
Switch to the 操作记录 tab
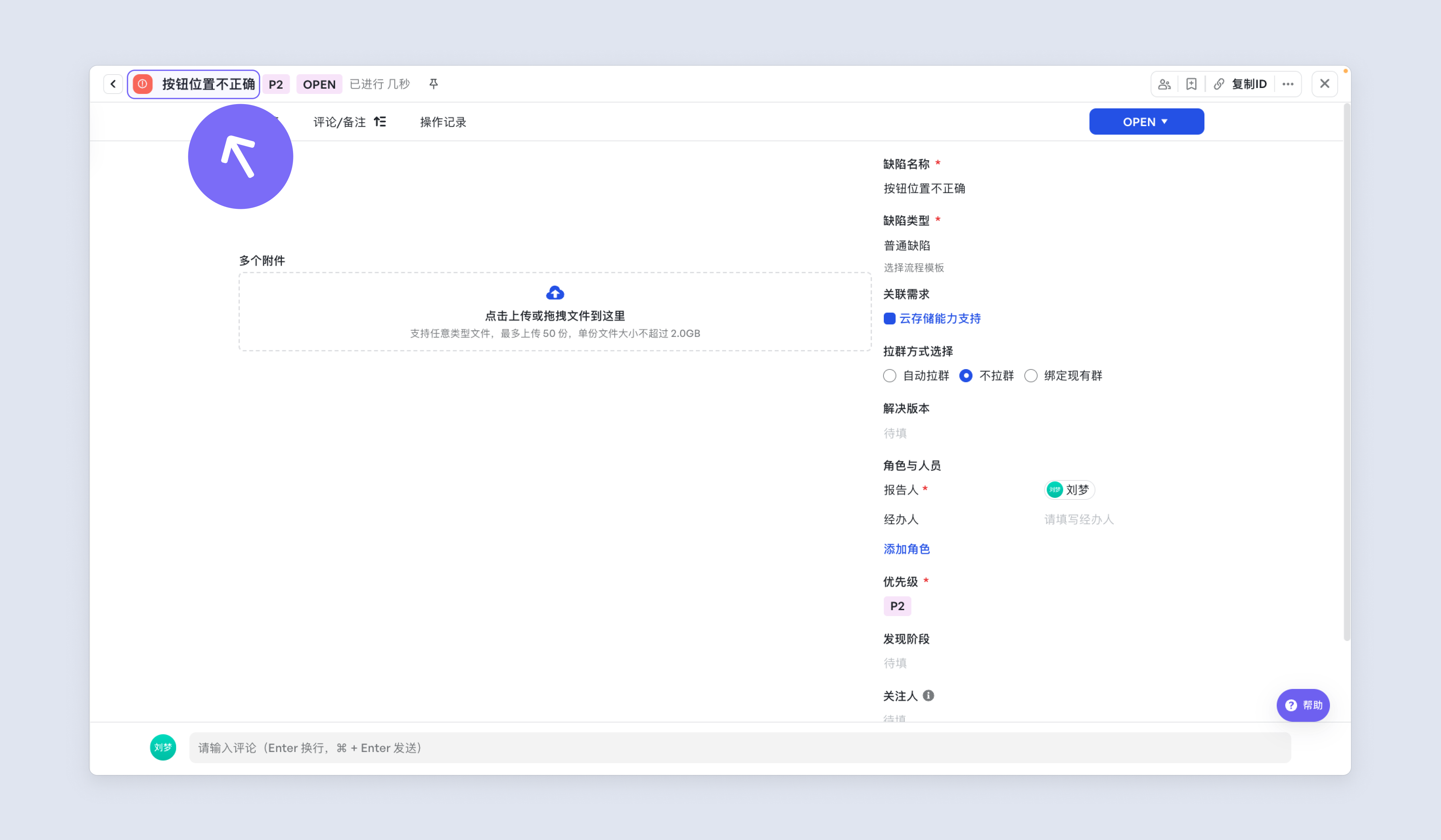pos(443,122)
